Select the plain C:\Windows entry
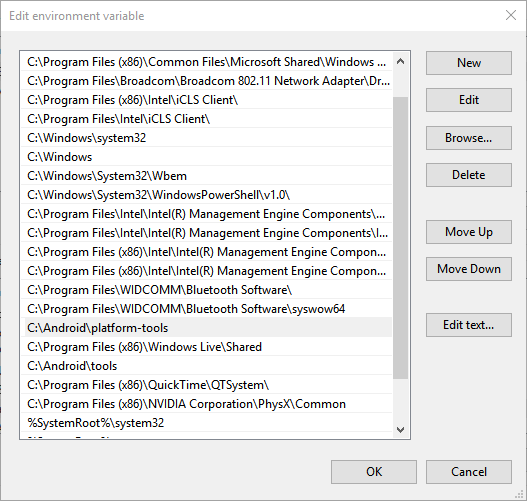 (207, 157)
